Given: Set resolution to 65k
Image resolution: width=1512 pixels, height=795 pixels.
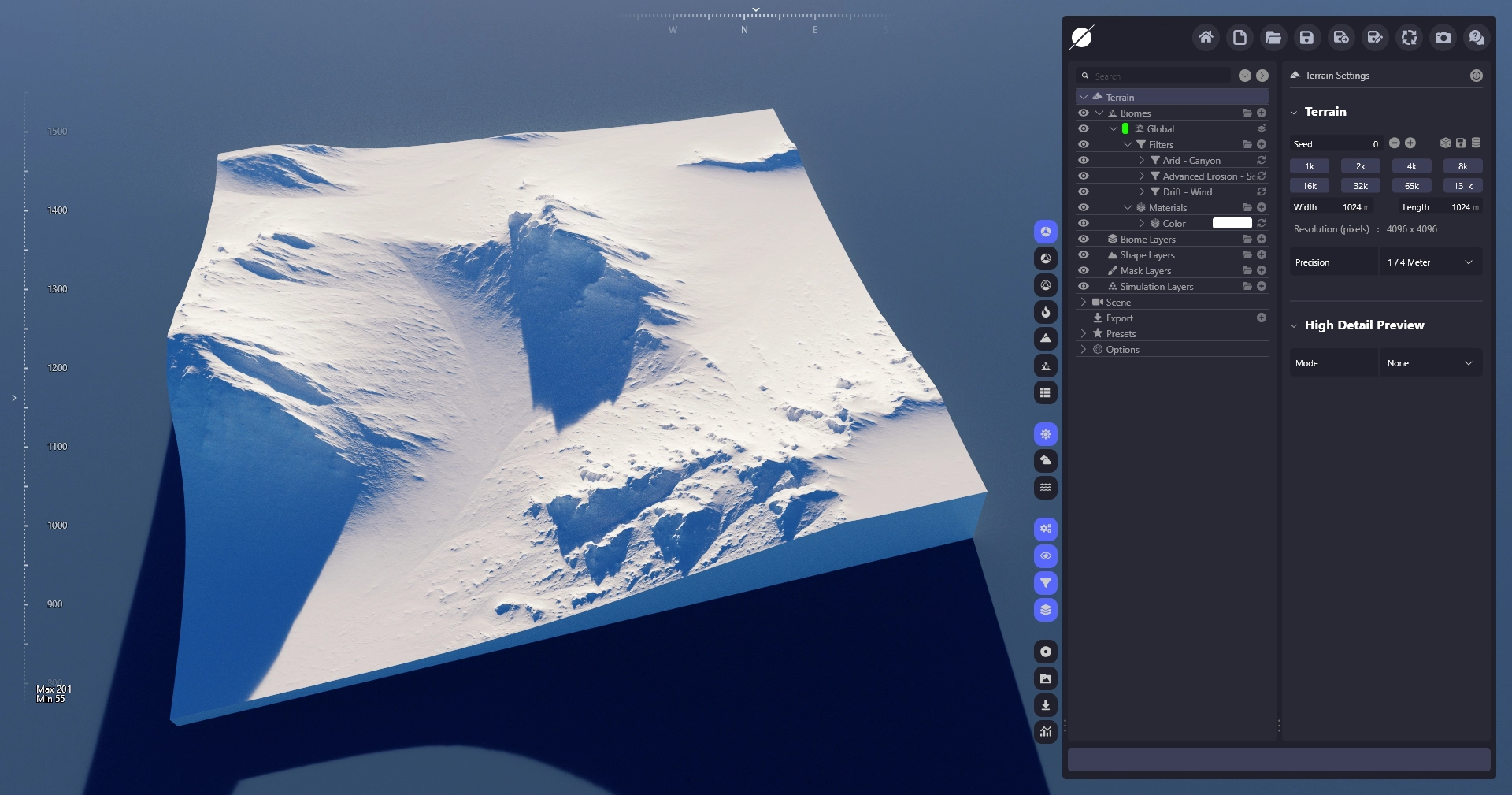Looking at the screenshot, I should [1412, 186].
